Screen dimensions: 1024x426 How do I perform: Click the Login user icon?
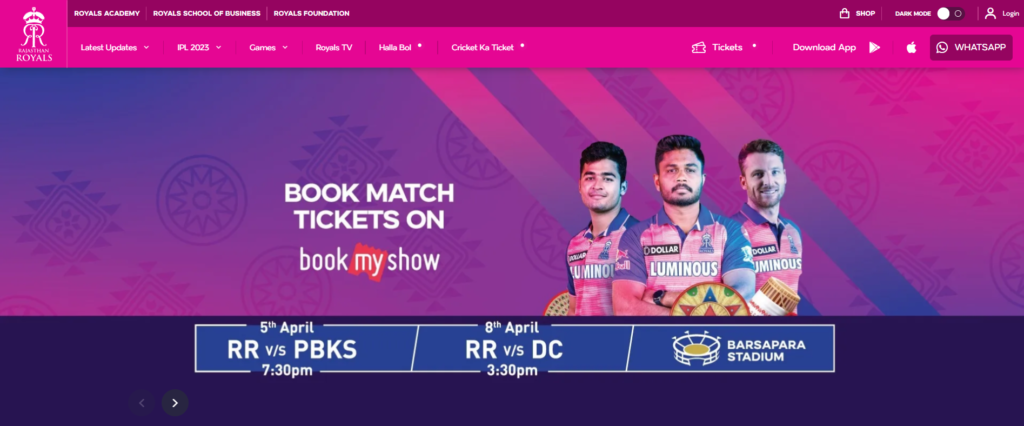pyautogui.click(x=990, y=13)
